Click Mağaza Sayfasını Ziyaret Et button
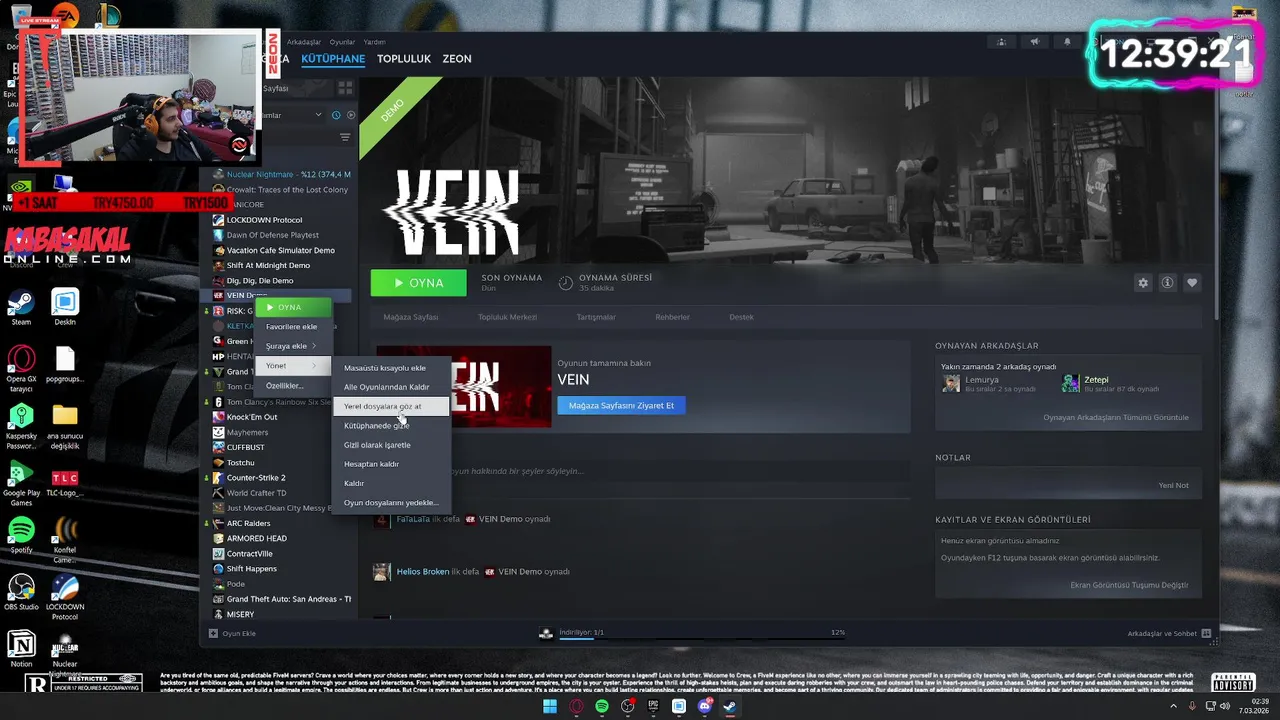Viewport: 1280px width, 720px height. coord(621,405)
